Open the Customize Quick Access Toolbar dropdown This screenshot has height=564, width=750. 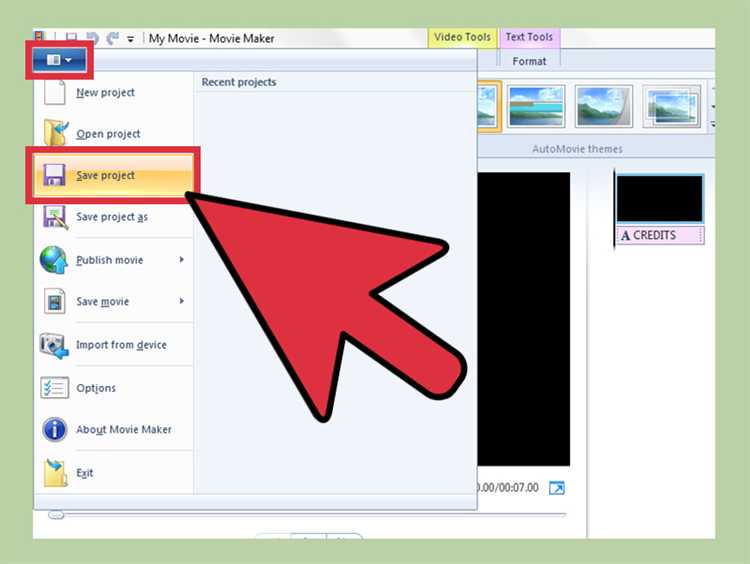coord(130,39)
